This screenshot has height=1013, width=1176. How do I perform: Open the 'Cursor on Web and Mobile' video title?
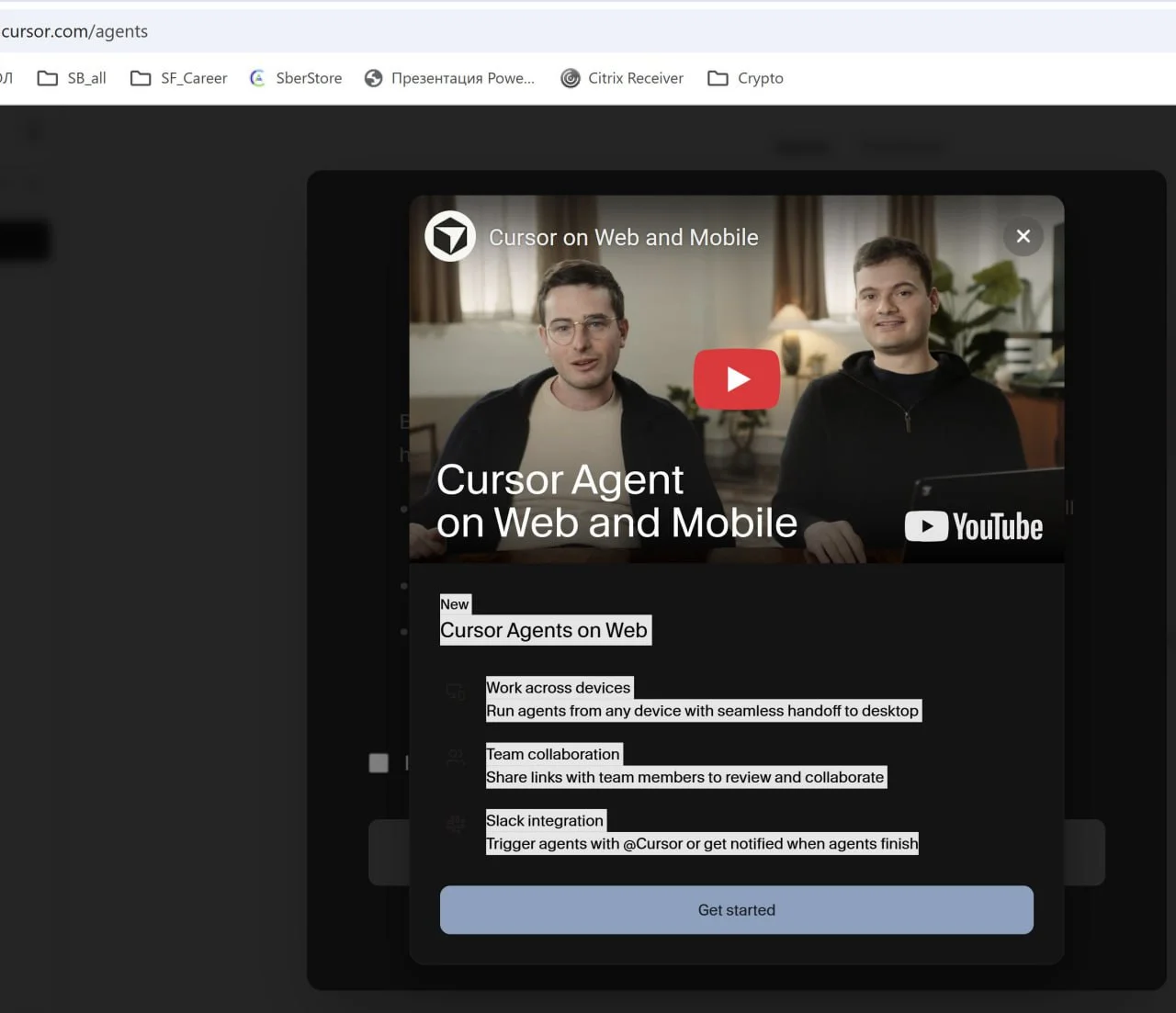click(x=623, y=238)
